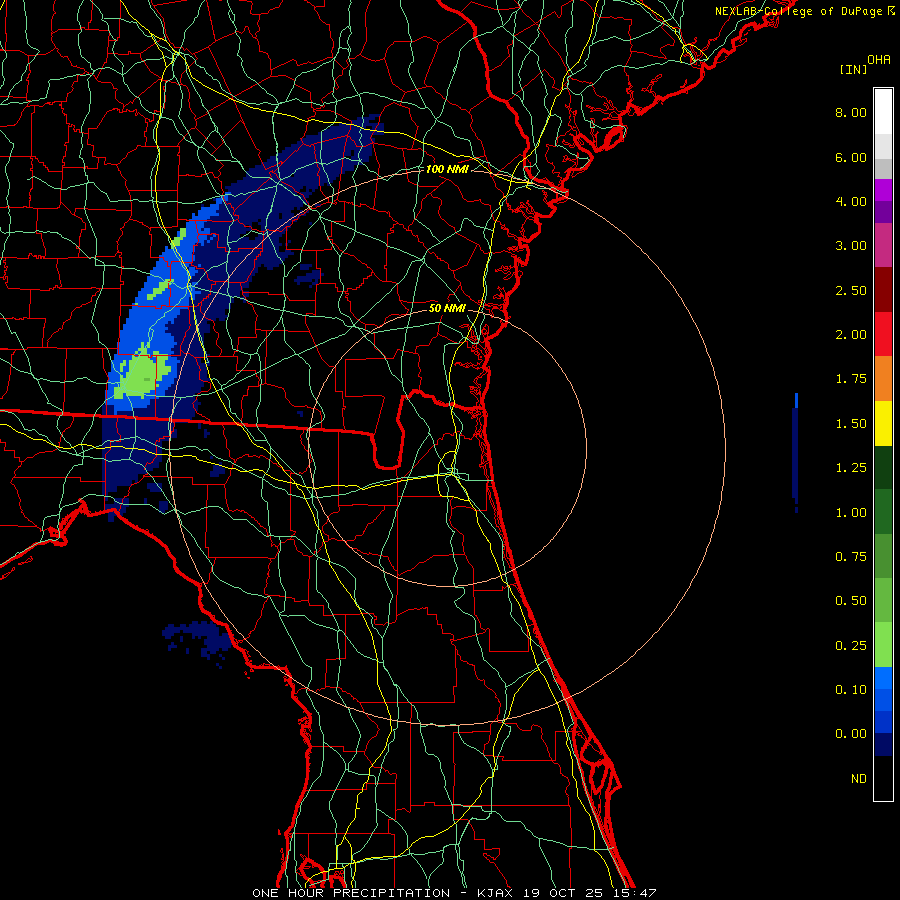Click the white swatch at top of legend
The width and height of the screenshot is (900, 900).
click(883, 112)
